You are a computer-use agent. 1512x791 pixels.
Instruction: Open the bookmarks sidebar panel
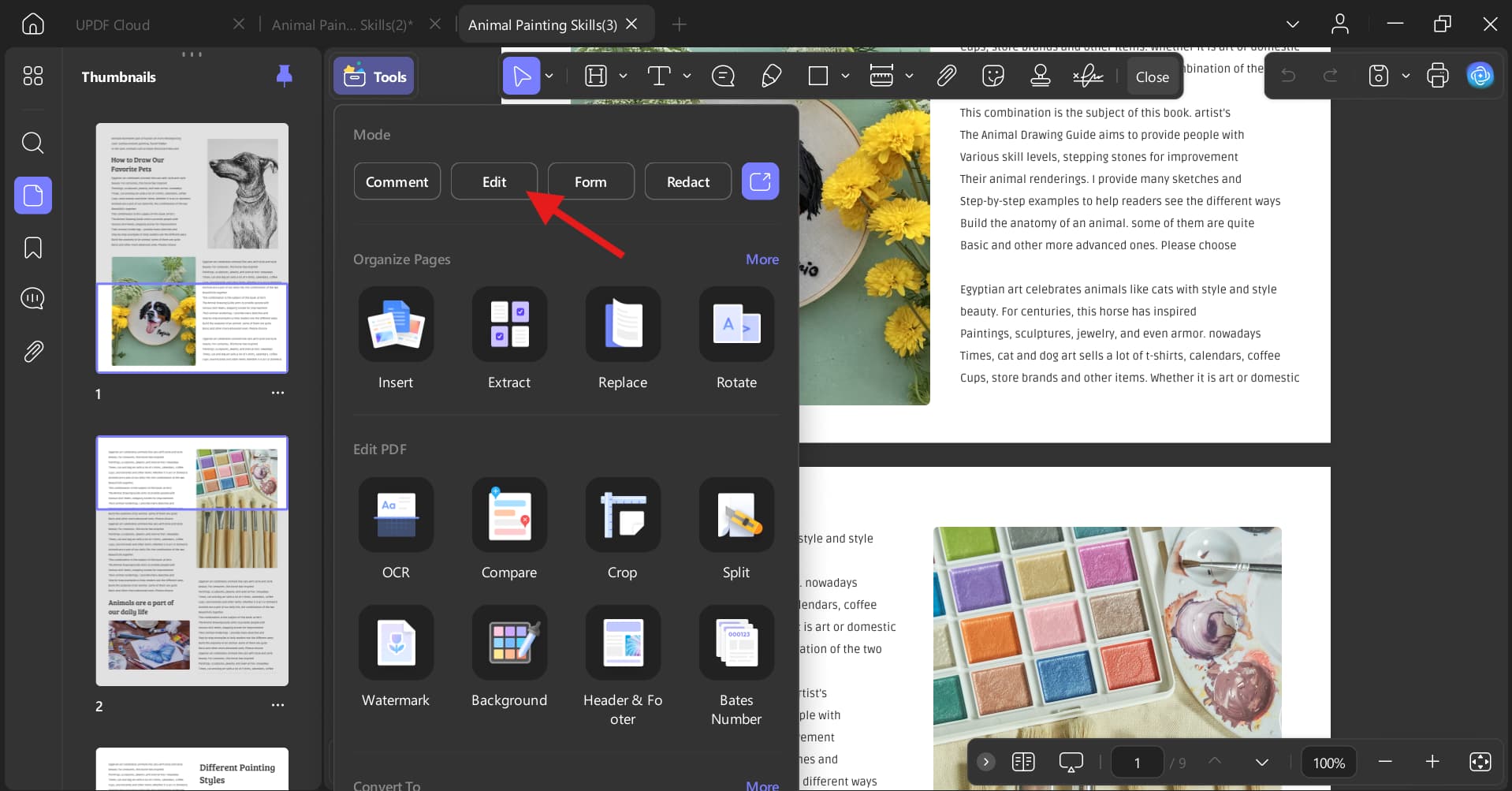[x=33, y=248]
